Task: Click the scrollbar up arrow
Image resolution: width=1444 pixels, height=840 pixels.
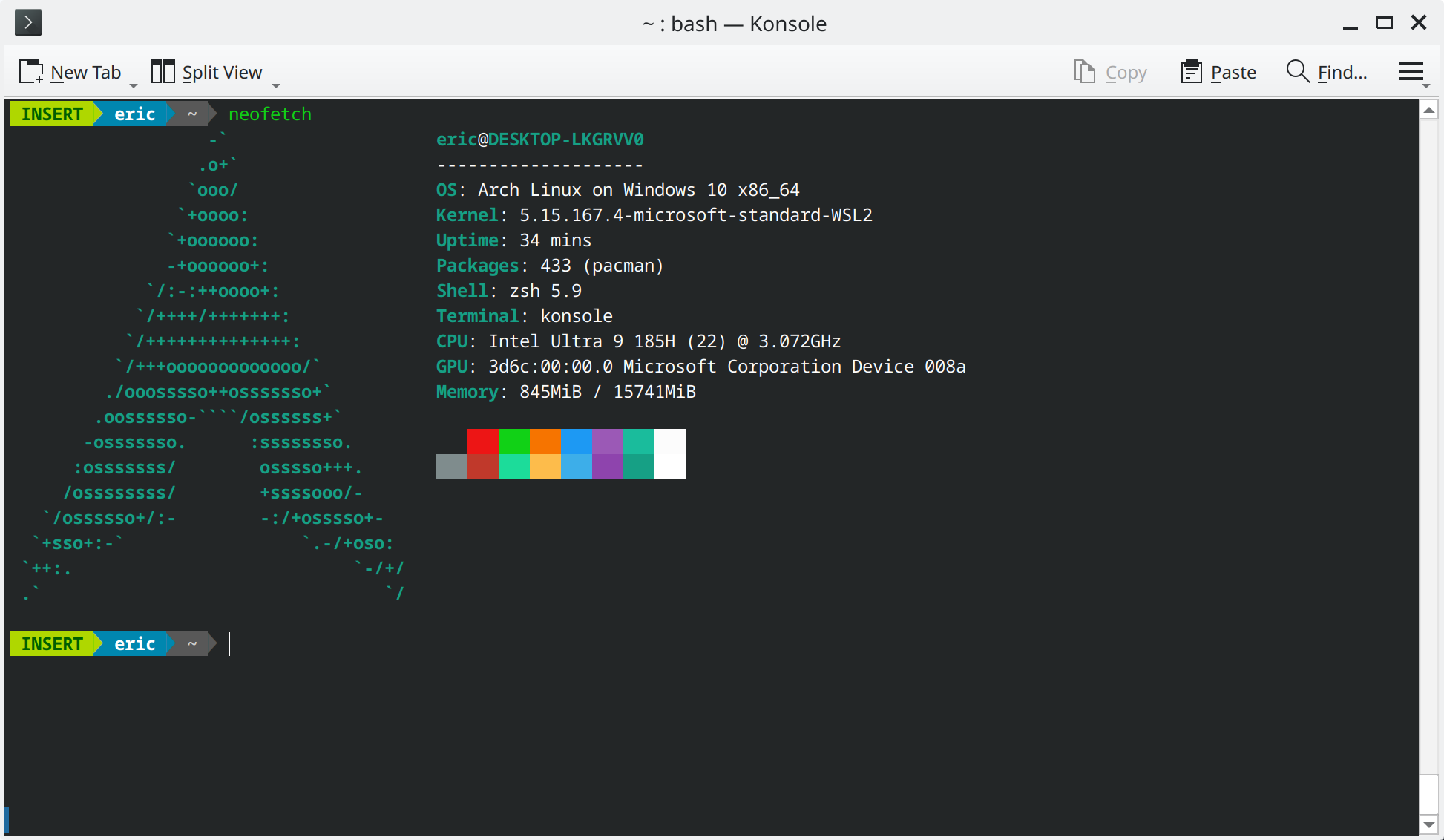Action: coord(1429,110)
